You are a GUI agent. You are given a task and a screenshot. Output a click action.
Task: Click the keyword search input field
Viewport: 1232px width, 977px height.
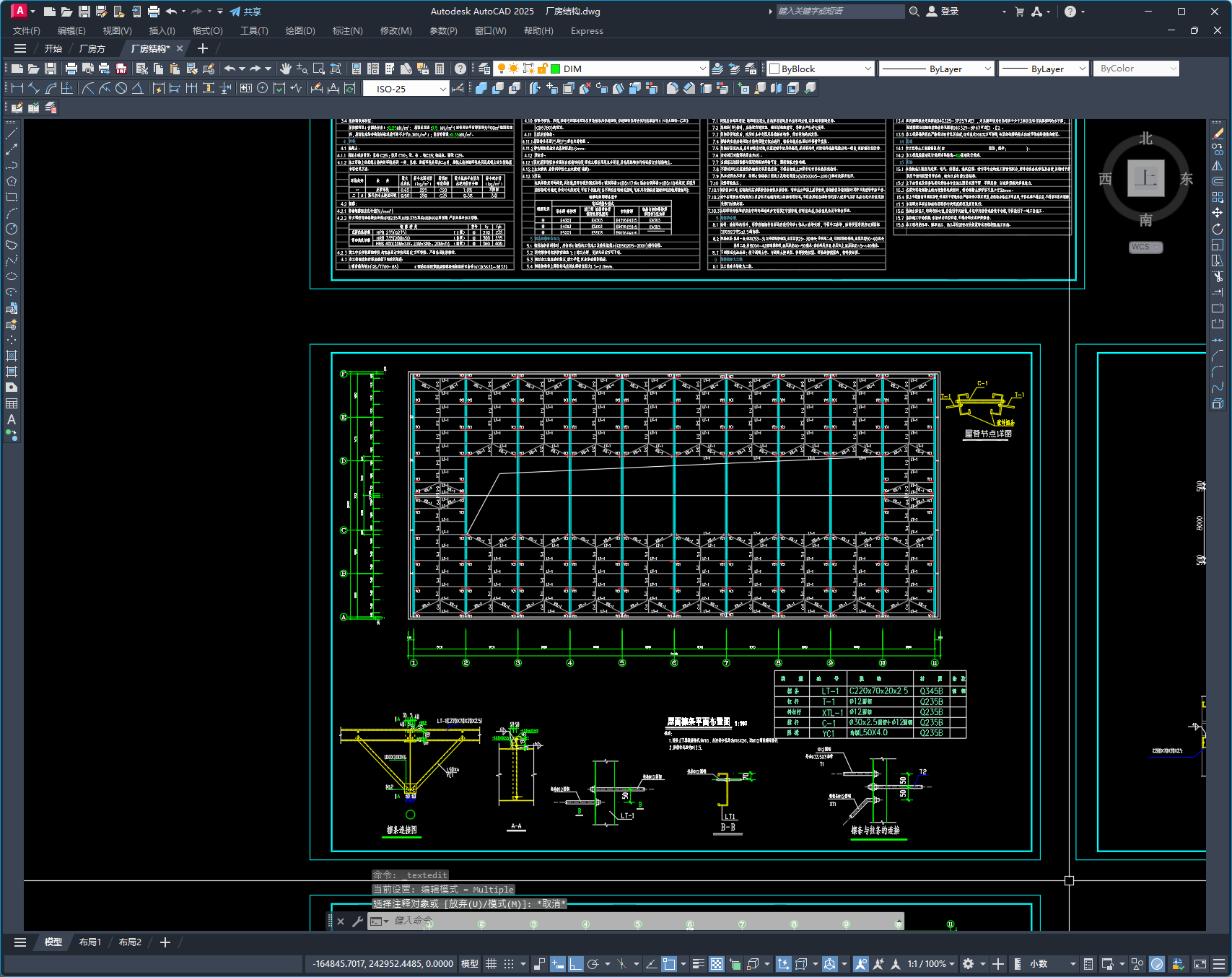(840, 12)
